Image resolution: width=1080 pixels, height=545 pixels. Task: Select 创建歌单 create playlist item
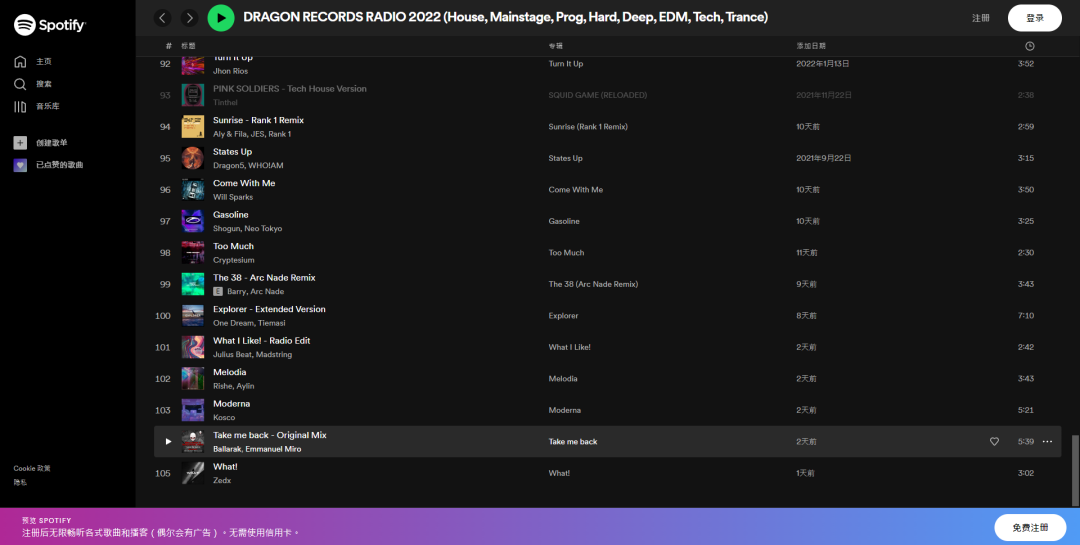pyautogui.click(x=52, y=143)
